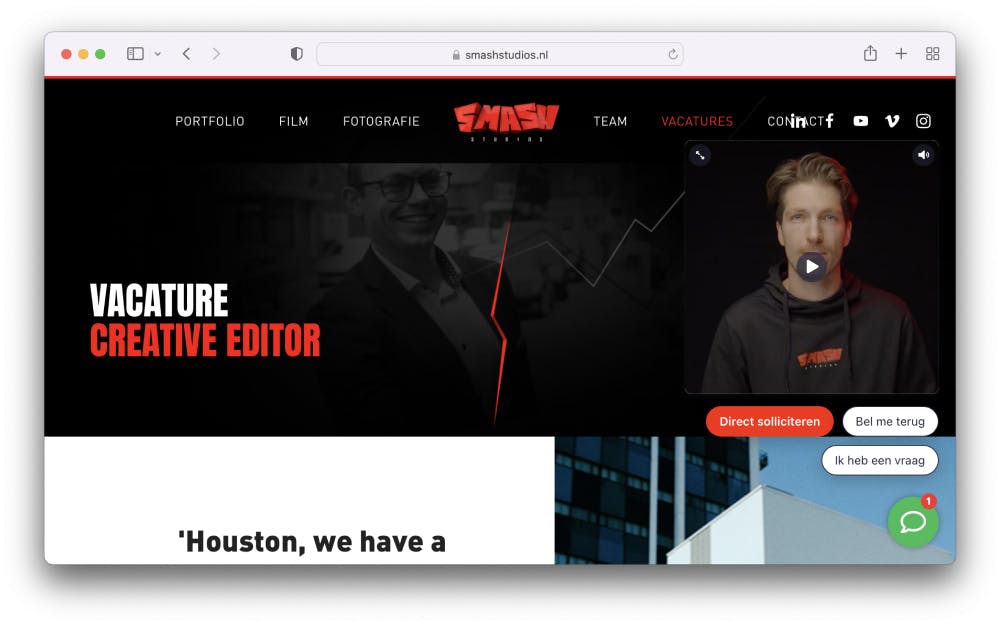Open the green chat bubble
The height and width of the screenshot is (627, 1000).
pos(913,521)
